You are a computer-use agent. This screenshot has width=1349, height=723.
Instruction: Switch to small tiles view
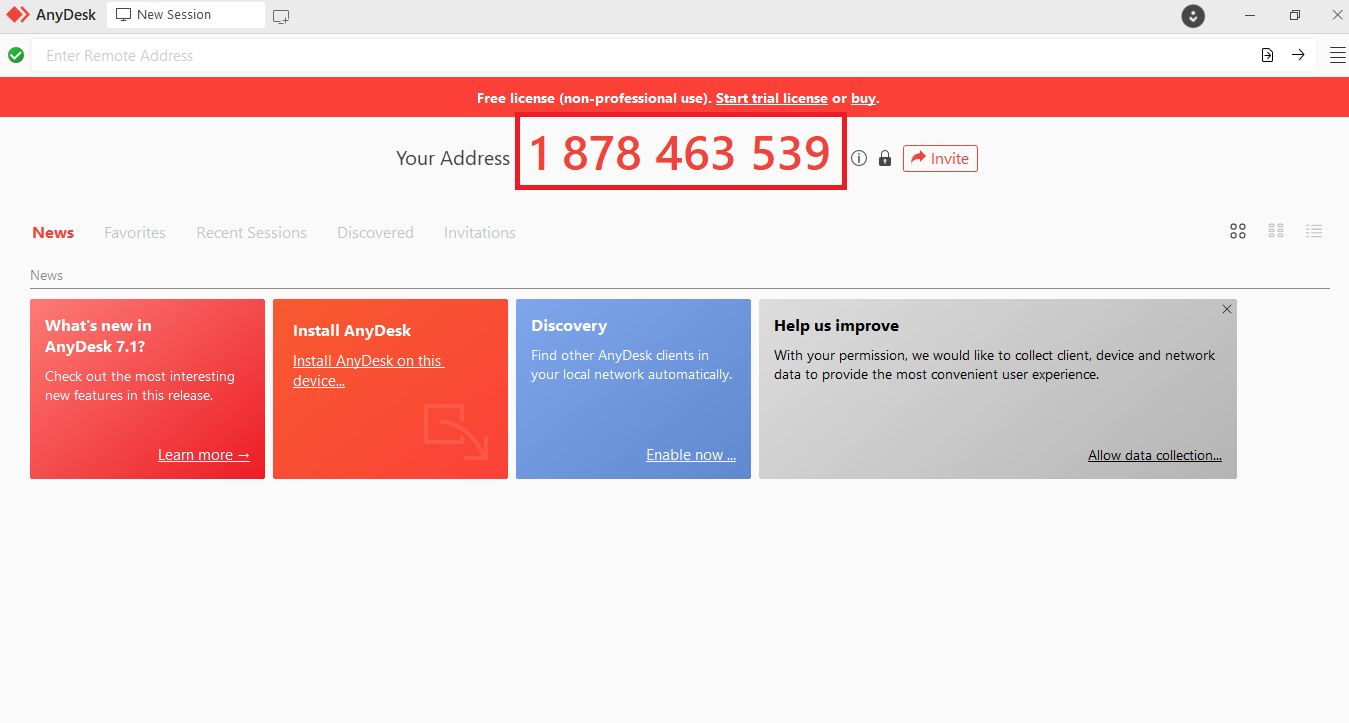(x=1276, y=231)
